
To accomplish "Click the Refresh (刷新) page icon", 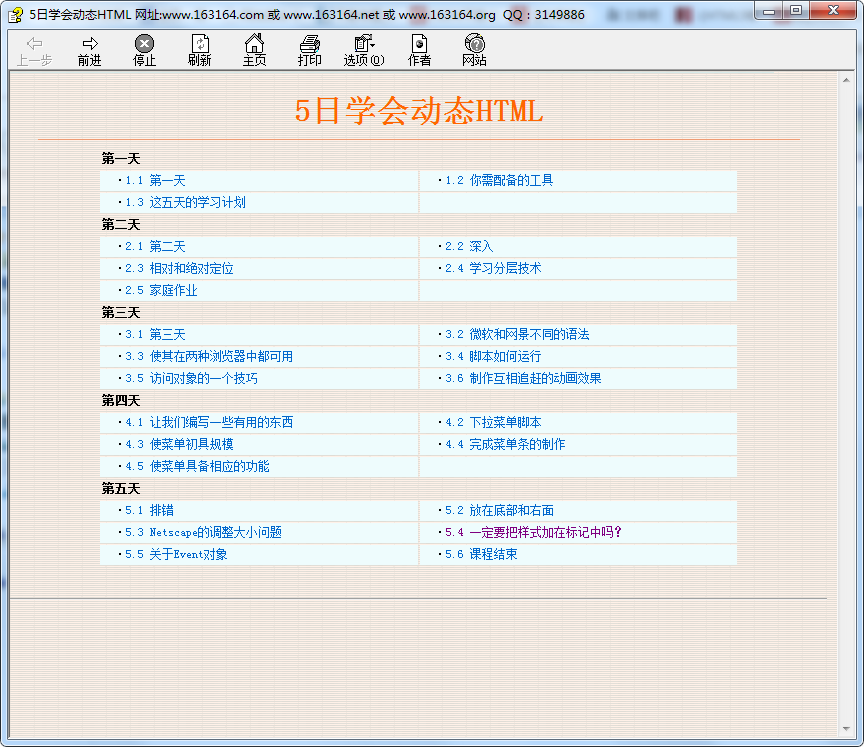I will coord(200,43).
